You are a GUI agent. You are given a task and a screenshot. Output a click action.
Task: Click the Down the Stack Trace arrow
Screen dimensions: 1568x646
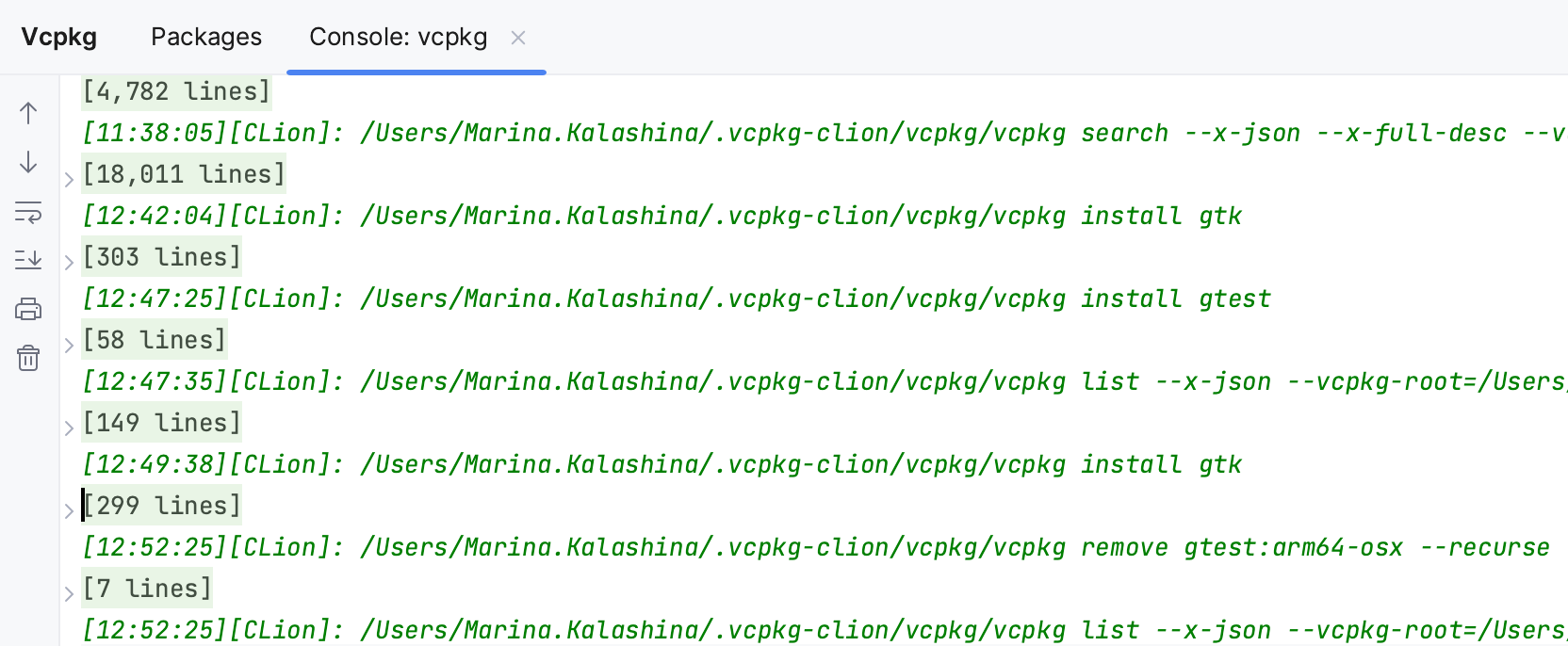coord(28,162)
